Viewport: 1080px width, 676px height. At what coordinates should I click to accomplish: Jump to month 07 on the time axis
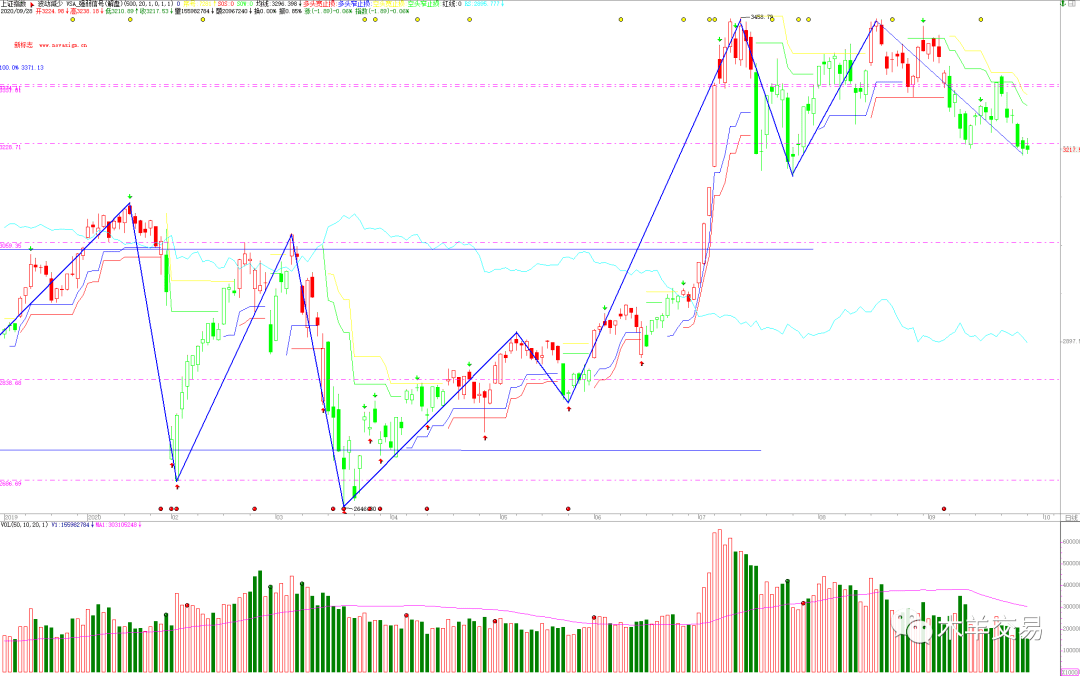pyautogui.click(x=701, y=517)
